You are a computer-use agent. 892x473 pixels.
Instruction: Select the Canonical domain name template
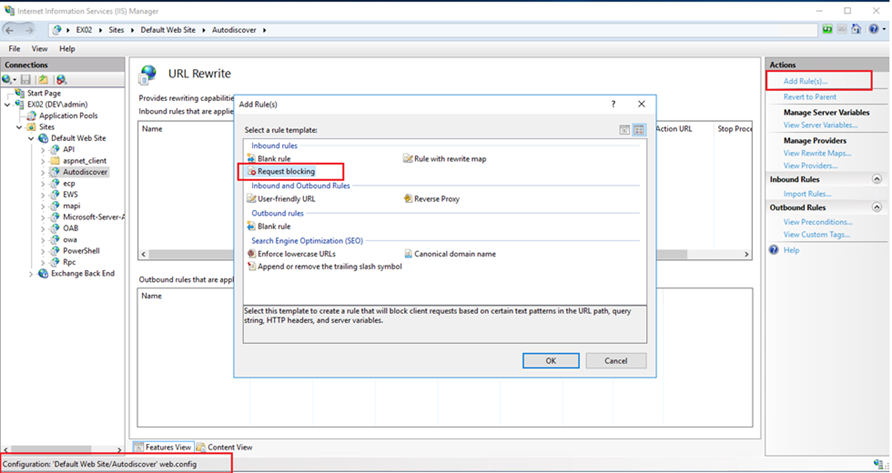[455, 254]
